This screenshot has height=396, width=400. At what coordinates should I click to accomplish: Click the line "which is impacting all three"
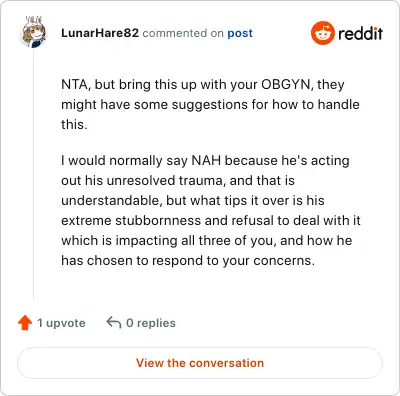pos(207,241)
